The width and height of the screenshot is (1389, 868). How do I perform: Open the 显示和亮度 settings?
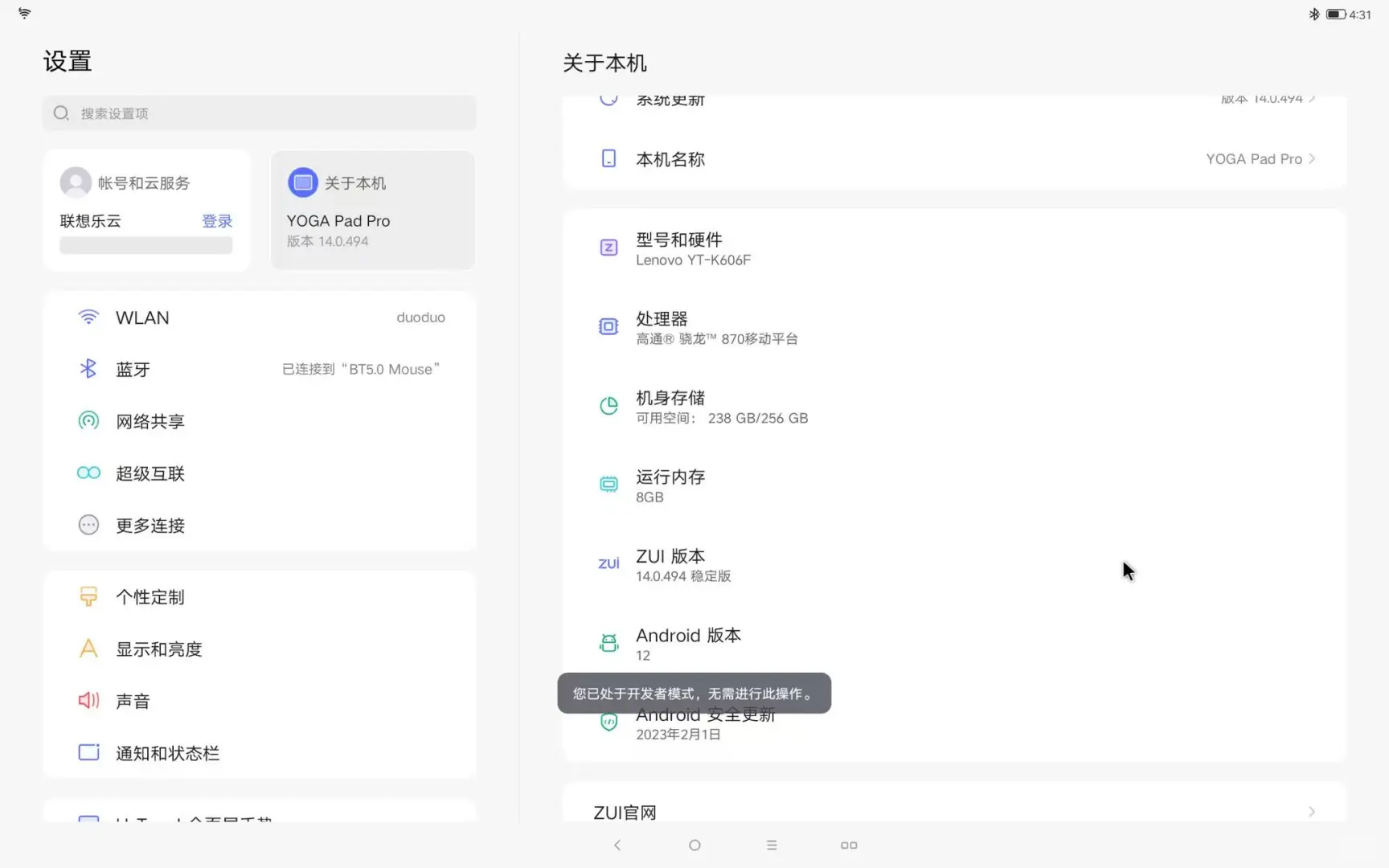coord(260,649)
